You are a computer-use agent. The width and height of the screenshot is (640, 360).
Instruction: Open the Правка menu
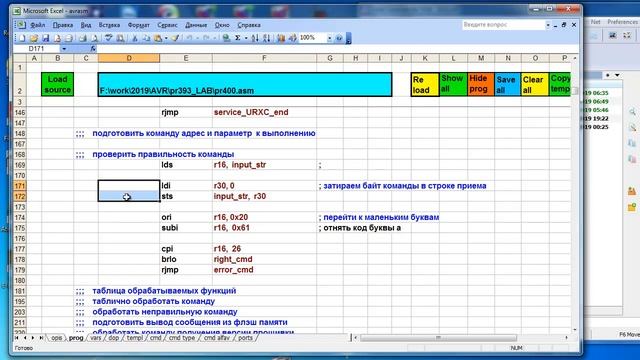tap(63, 25)
